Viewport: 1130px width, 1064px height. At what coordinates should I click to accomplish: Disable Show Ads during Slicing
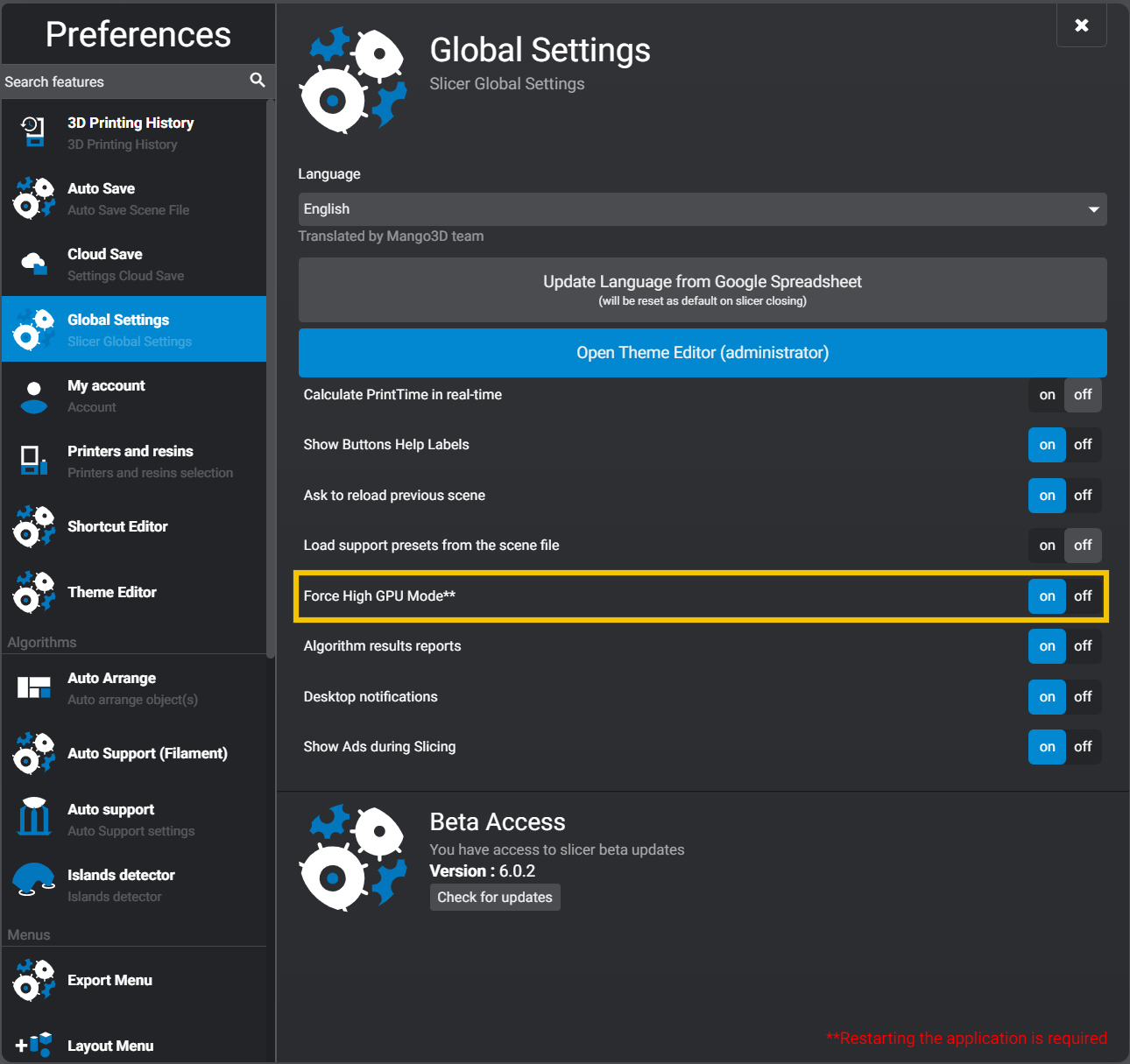[1083, 747]
